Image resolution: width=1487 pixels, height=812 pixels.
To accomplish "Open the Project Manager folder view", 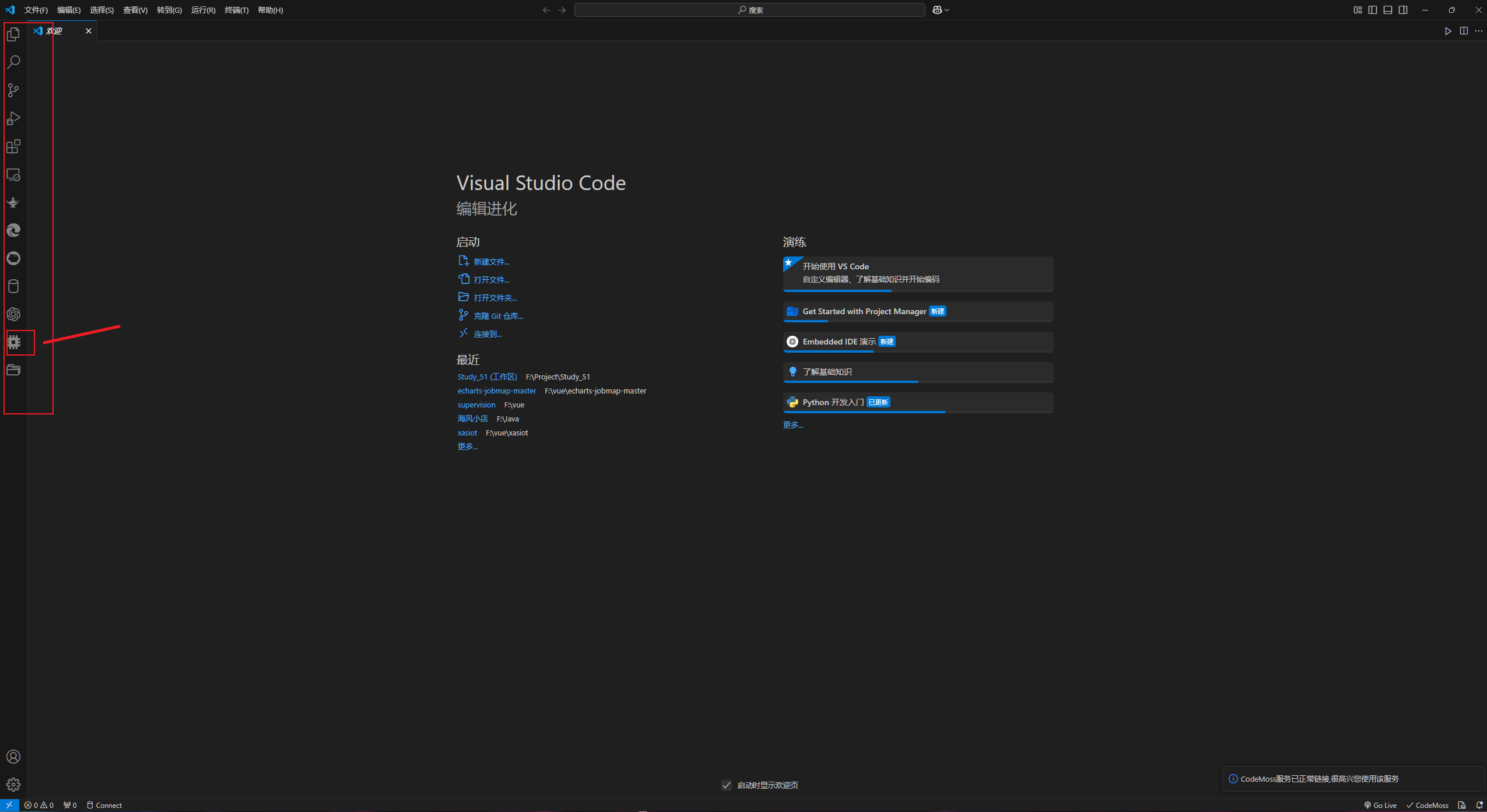I will coord(13,370).
